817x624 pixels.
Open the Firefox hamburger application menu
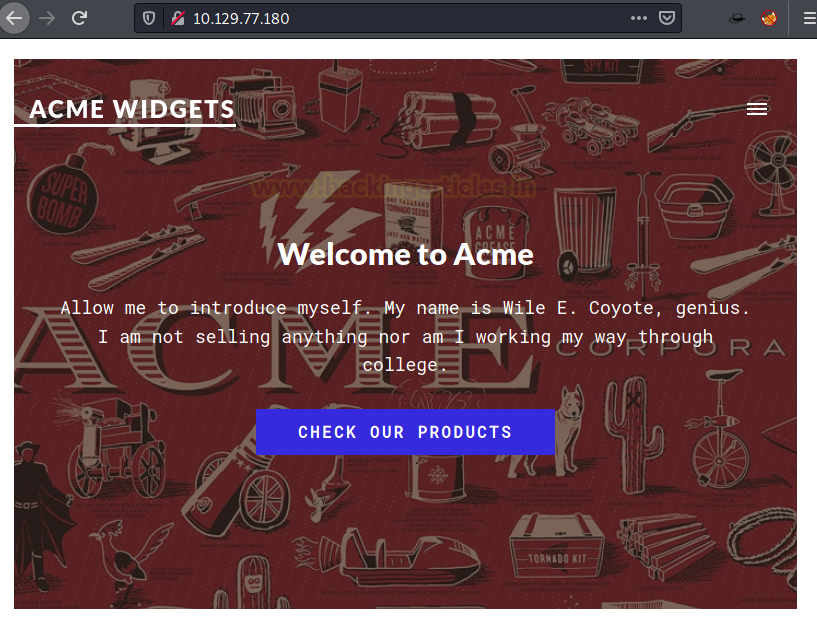coord(809,19)
